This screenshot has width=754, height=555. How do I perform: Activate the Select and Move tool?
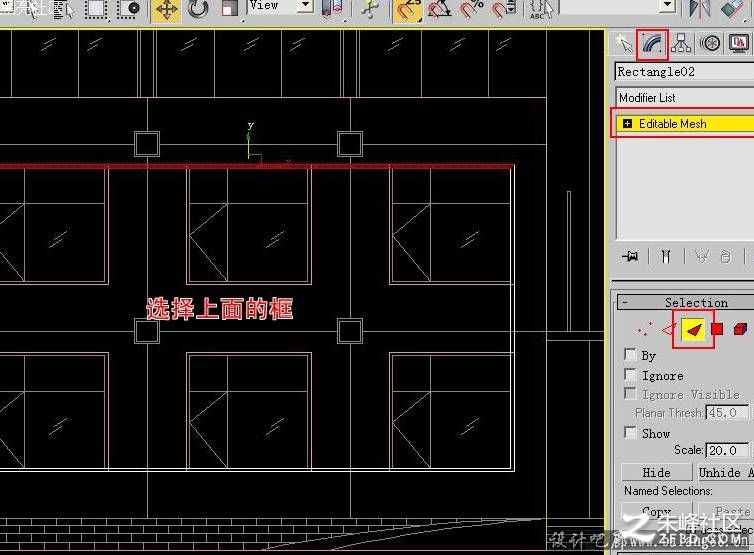click(166, 10)
